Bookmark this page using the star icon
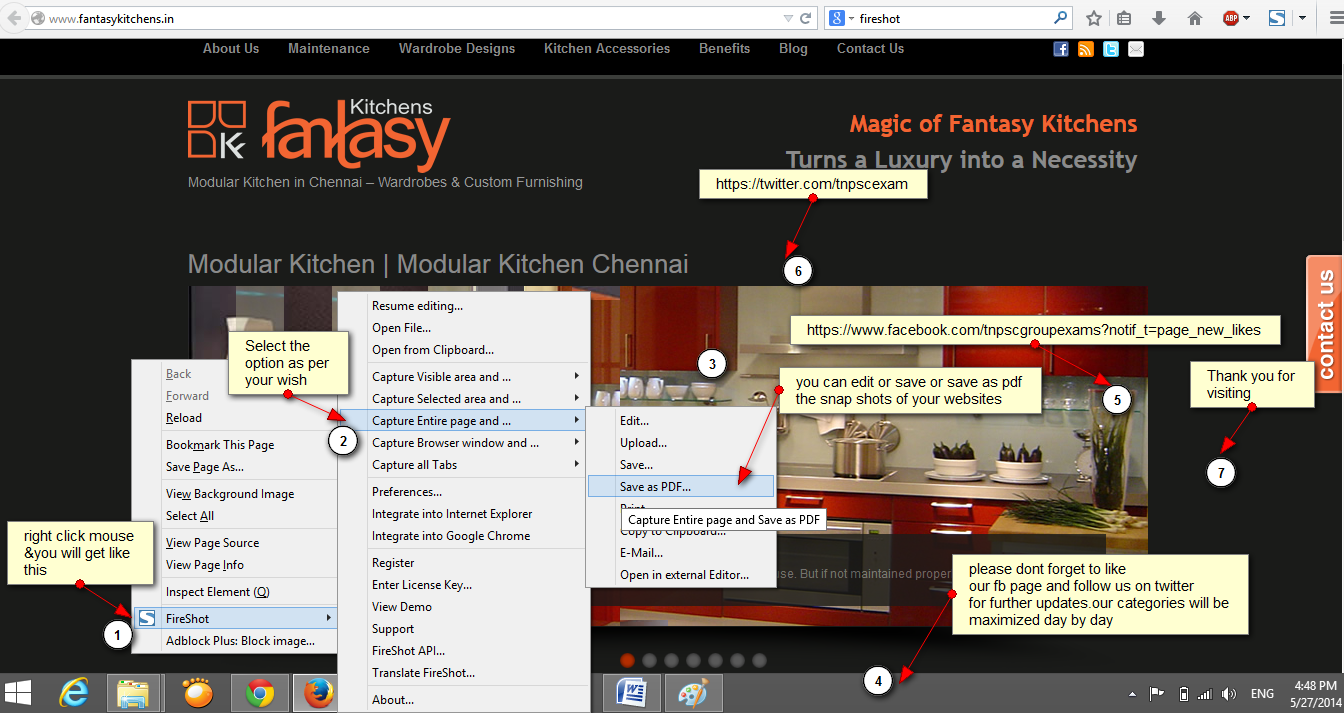Screen dimensions: 1344x713 1093,17
